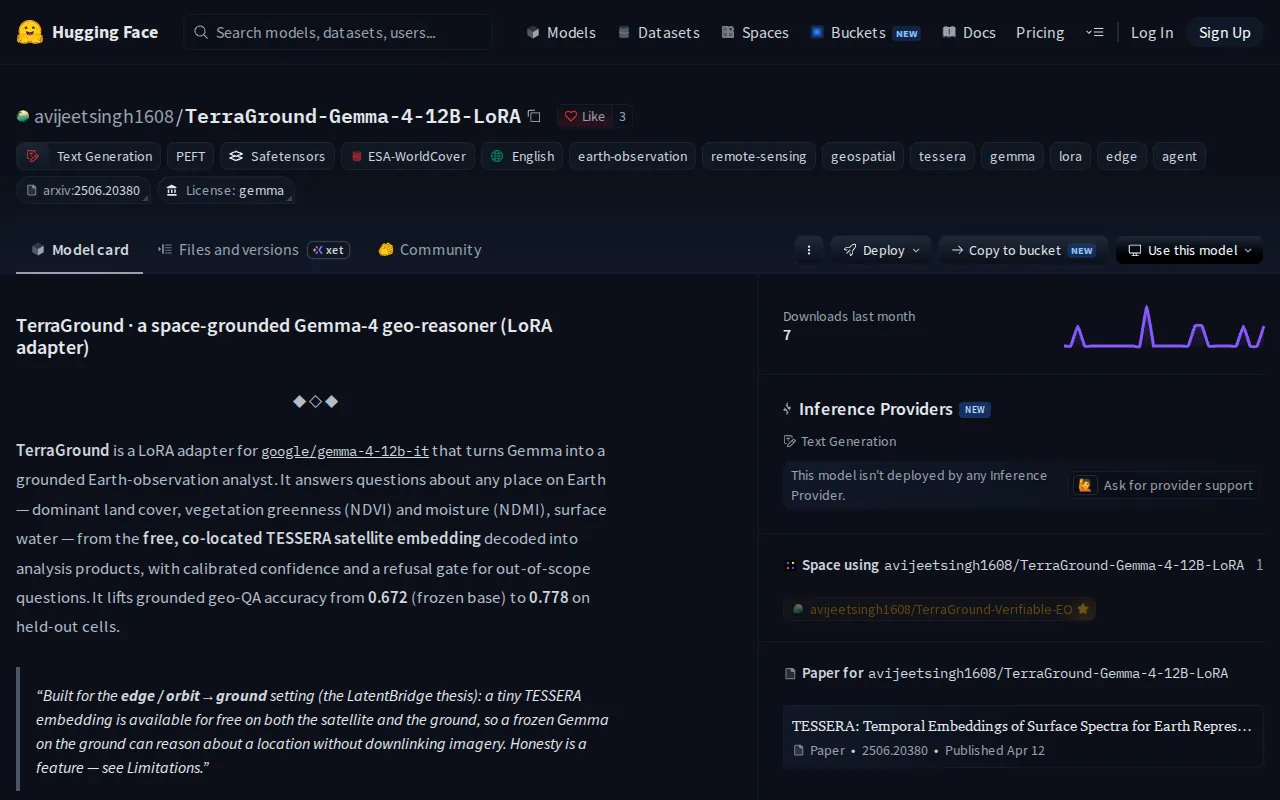Switch to the Model card tab
The height and width of the screenshot is (800, 1280).
point(80,250)
